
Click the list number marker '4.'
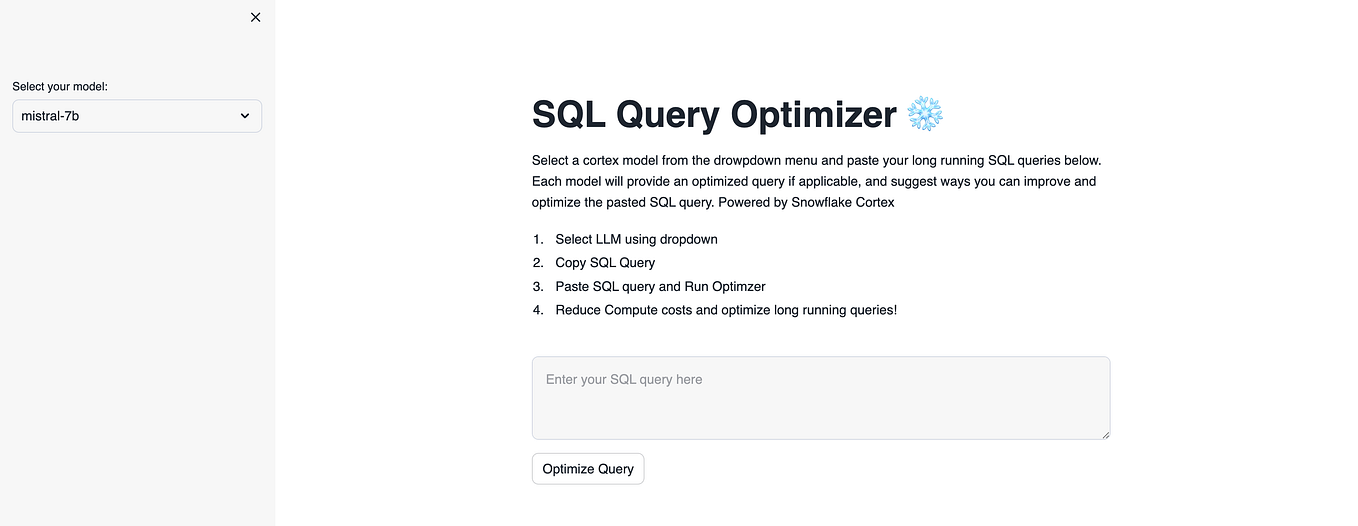click(x=538, y=310)
